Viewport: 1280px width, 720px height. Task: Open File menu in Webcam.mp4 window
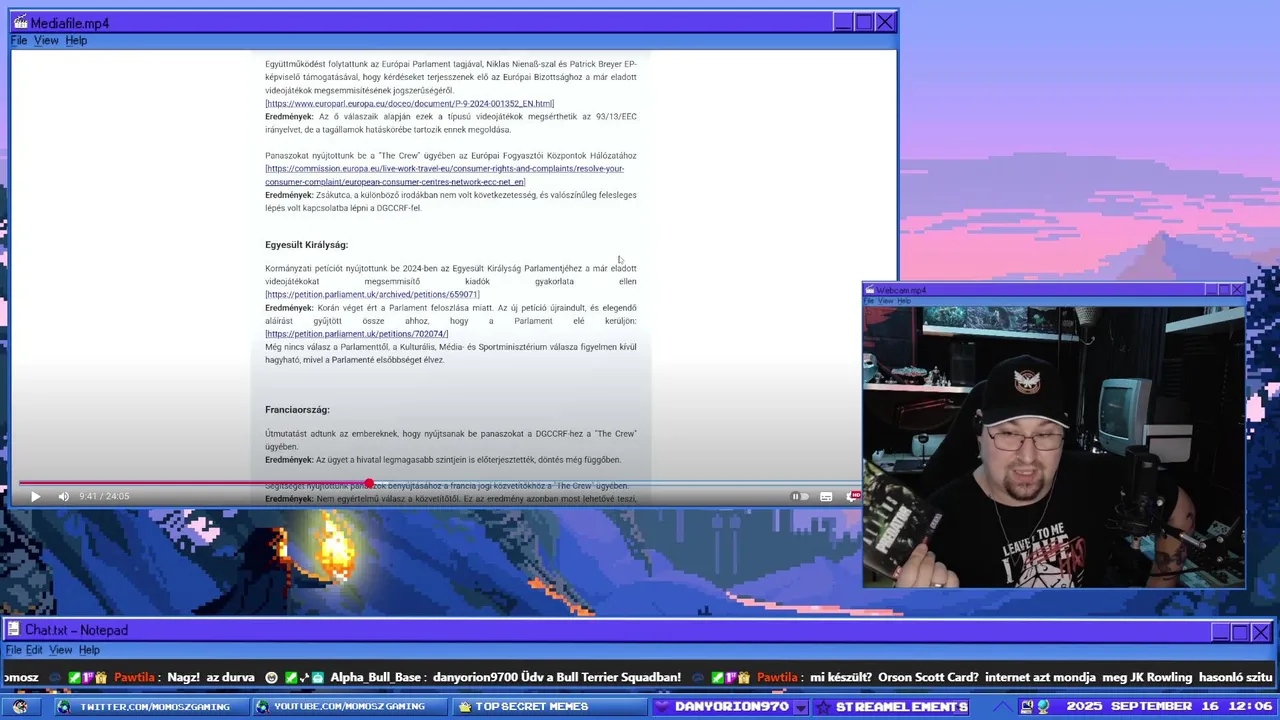pyautogui.click(x=869, y=301)
